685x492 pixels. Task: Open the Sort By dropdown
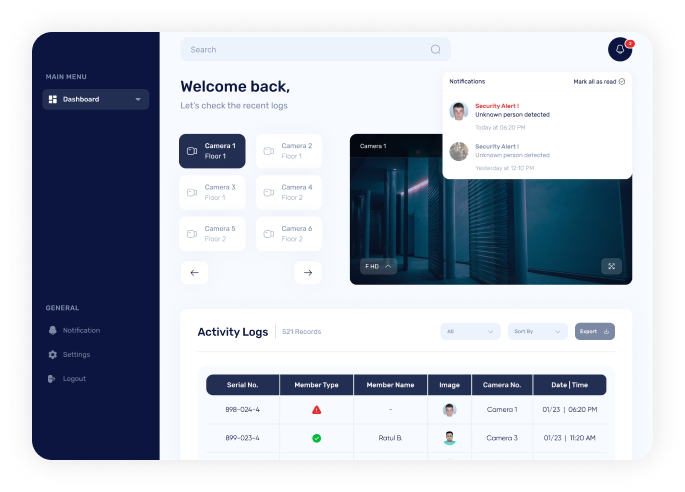[537, 331]
